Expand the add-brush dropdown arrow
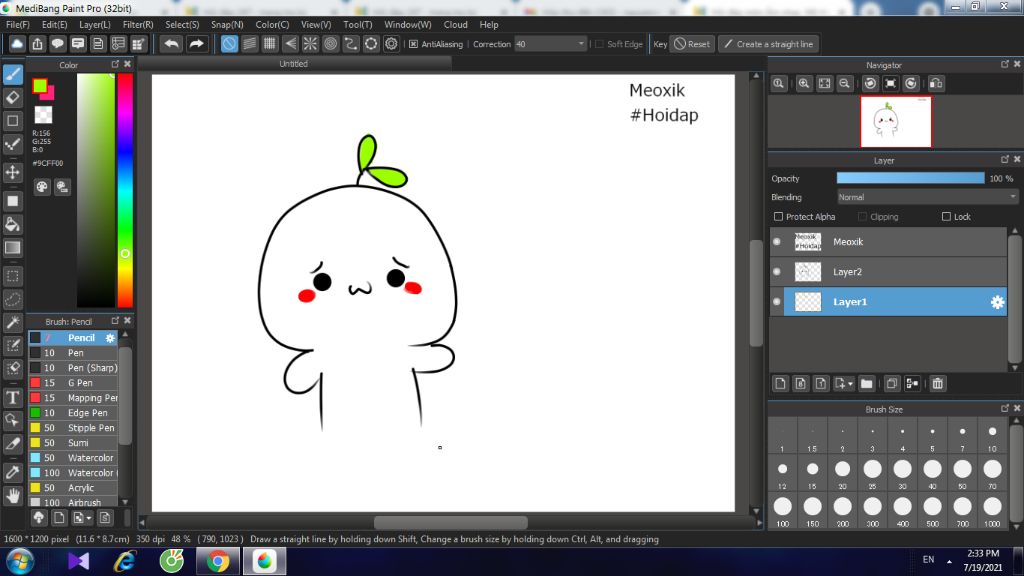Viewport: 1024px width, 576px height. click(89, 519)
